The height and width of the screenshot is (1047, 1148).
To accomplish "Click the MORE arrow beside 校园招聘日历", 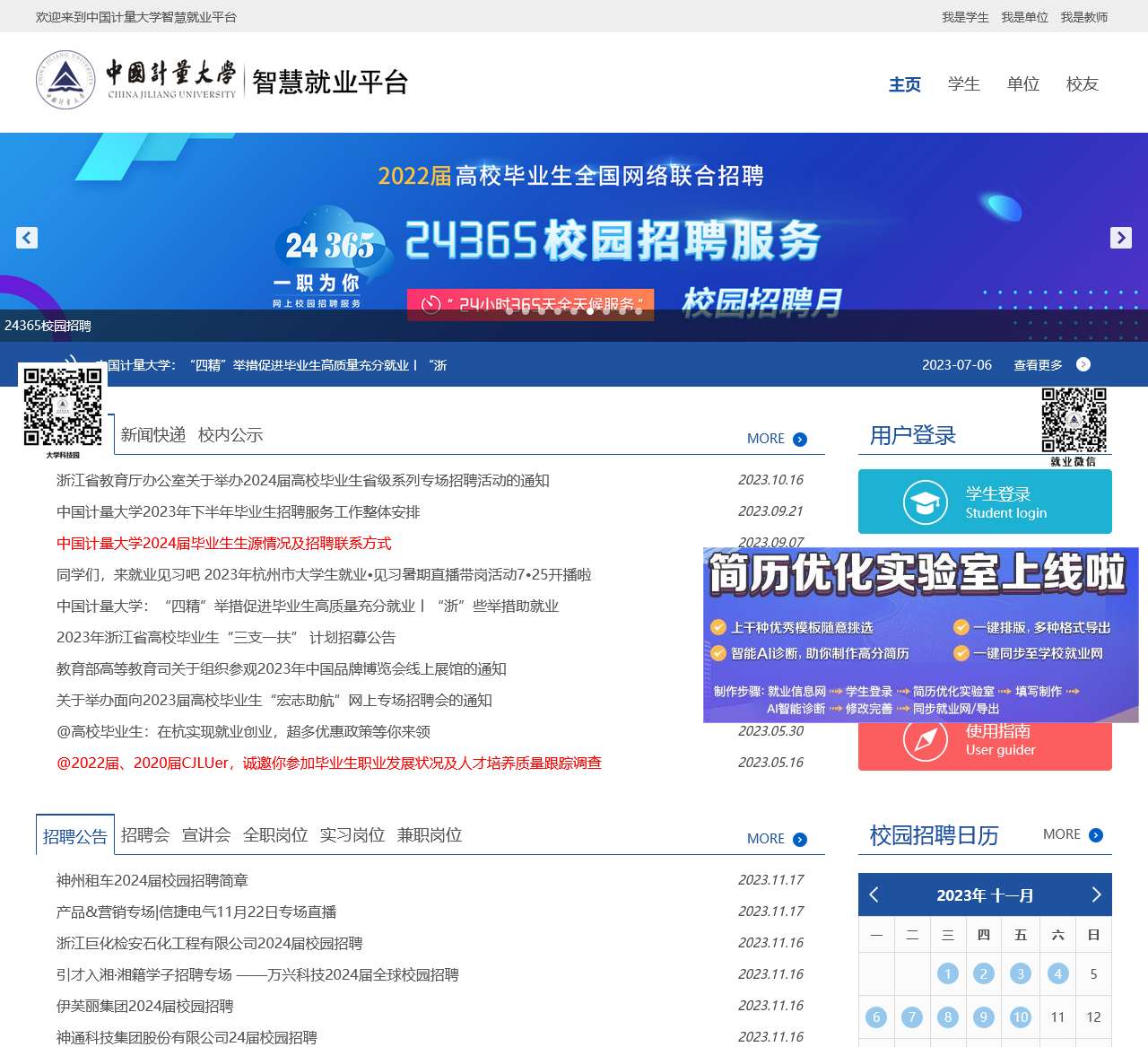I will (1094, 834).
